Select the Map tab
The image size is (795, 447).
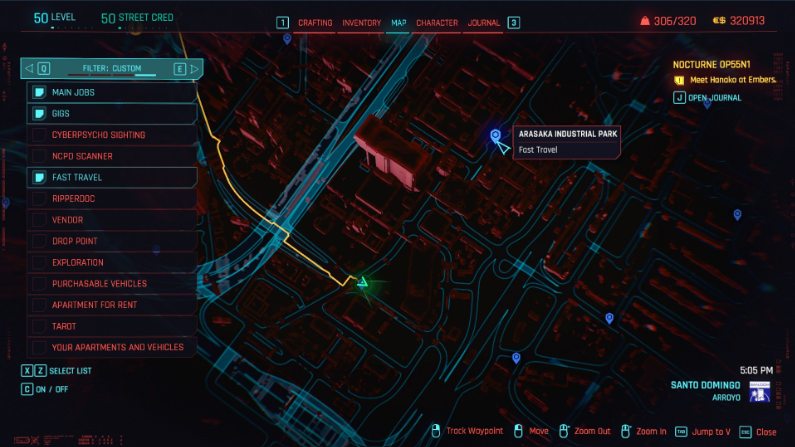tap(399, 23)
